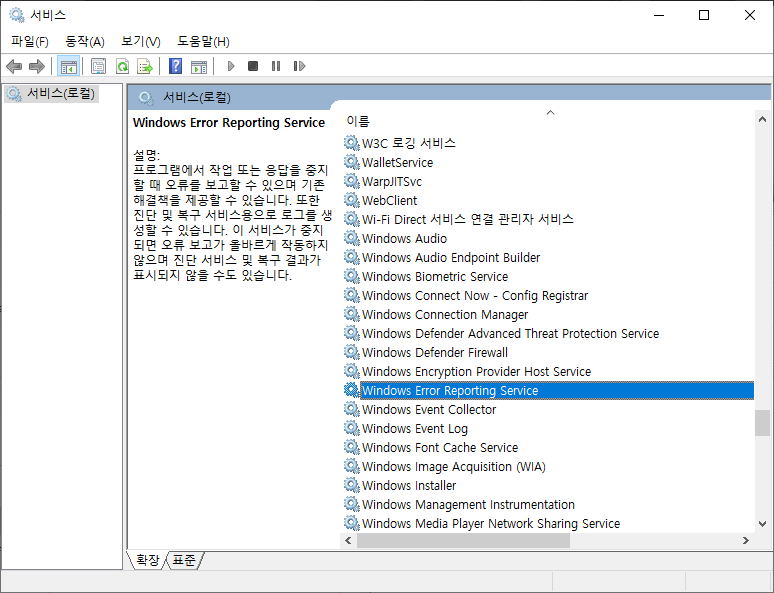Viewport: 774px width, 593px height.
Task: Go back using the toolbar back arrow
Action: [14, 66]
